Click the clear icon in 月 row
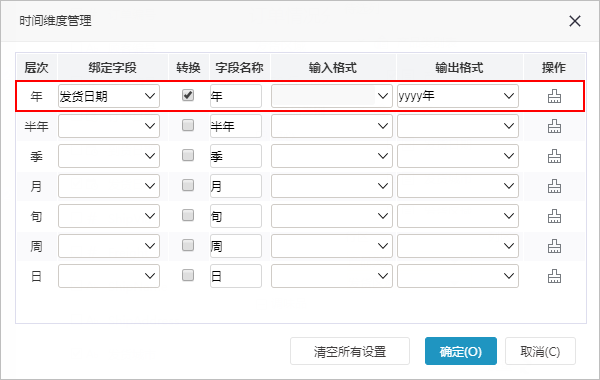The height and width of the screenshot is (380, 600). 554,186
